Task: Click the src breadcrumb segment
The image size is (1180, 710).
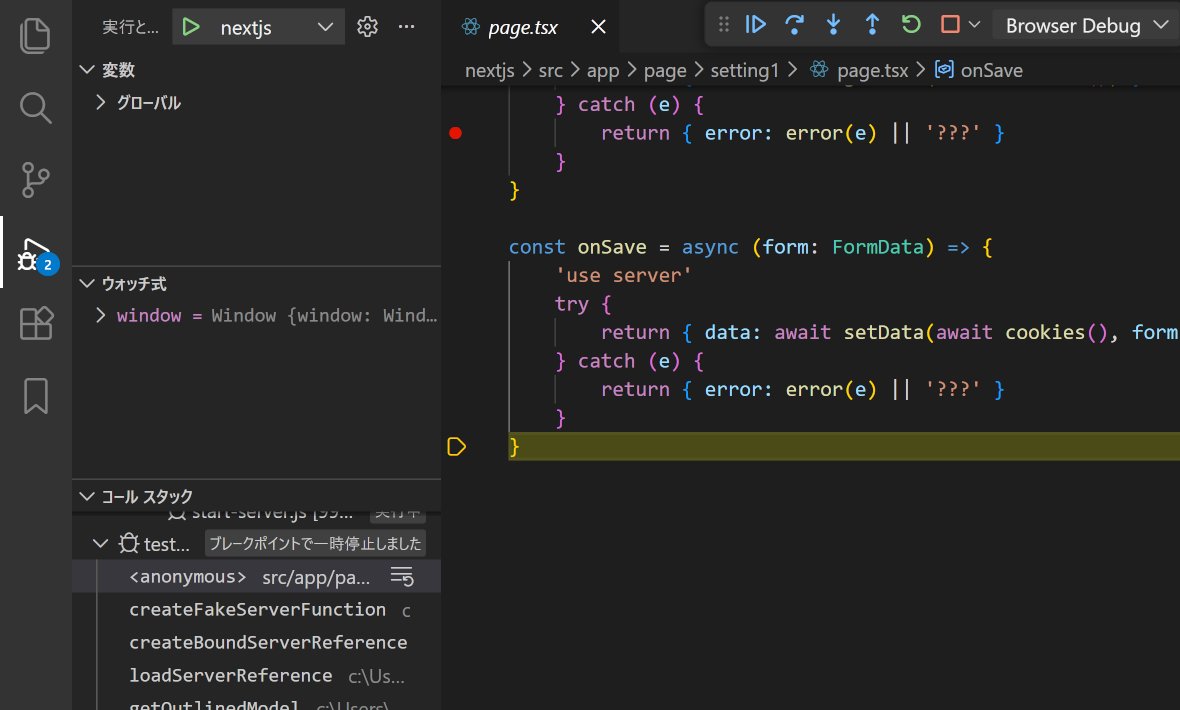Action: (550, 70)
